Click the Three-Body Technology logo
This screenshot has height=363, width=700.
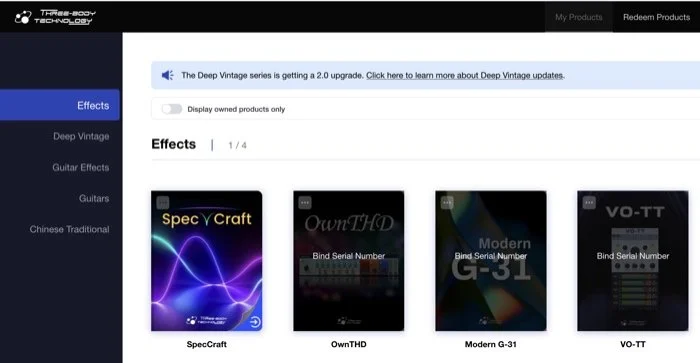click(54, 17)
